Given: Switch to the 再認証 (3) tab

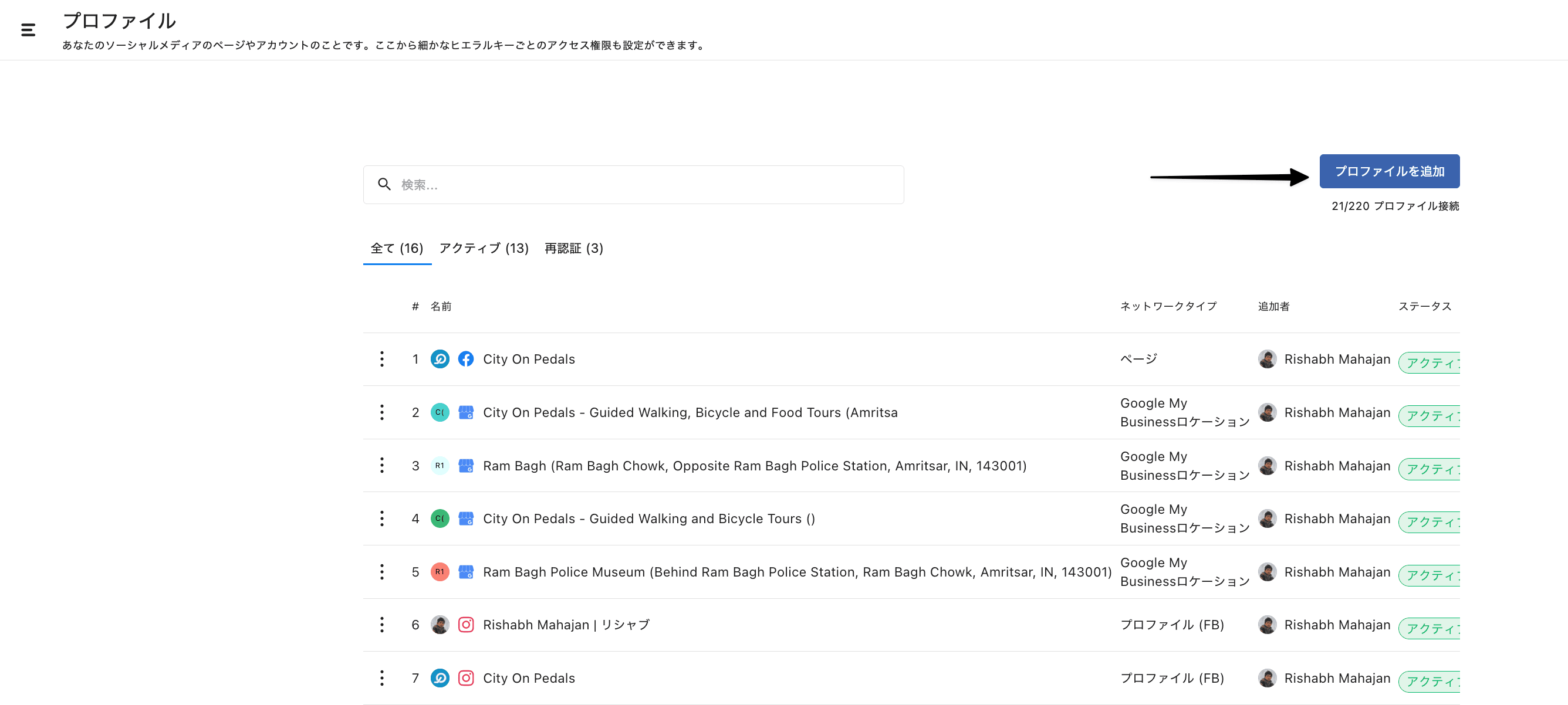Looking at the screenshot, I should pyautogui.click(x=573, y=248).
